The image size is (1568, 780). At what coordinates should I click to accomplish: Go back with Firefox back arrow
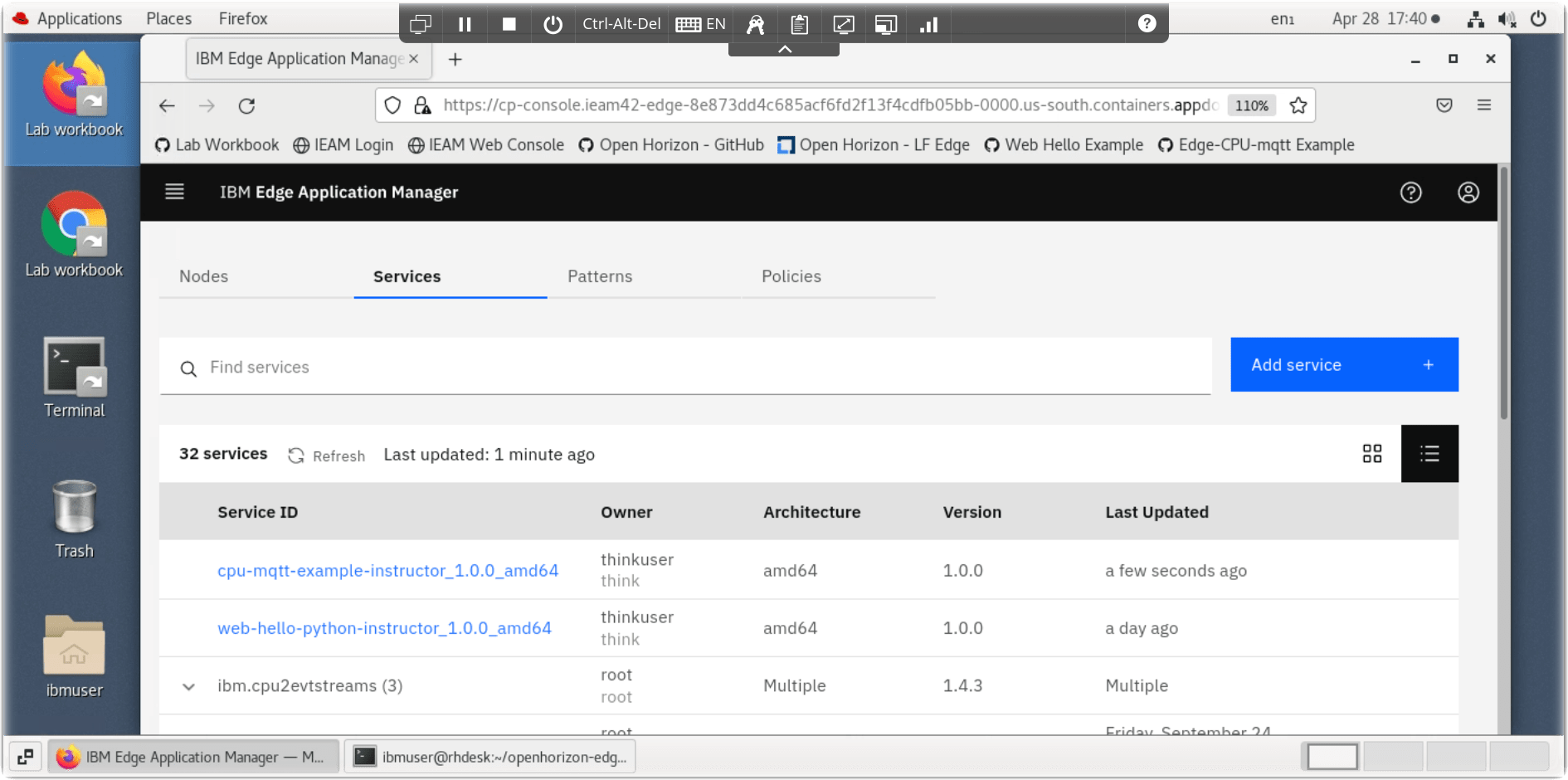167,105
